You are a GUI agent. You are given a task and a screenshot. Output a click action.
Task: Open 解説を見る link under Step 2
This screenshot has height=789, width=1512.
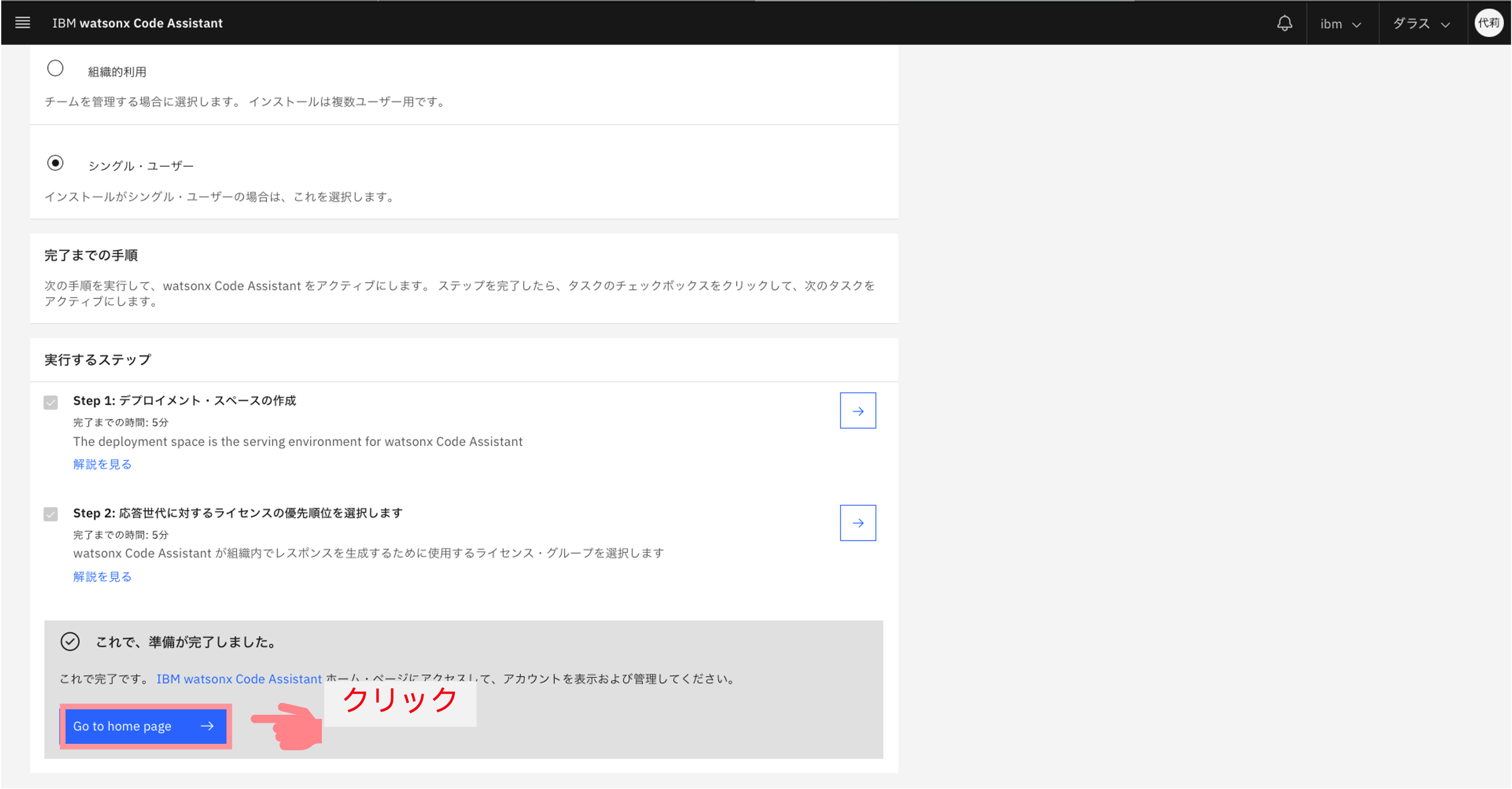[x=102, y=576]
